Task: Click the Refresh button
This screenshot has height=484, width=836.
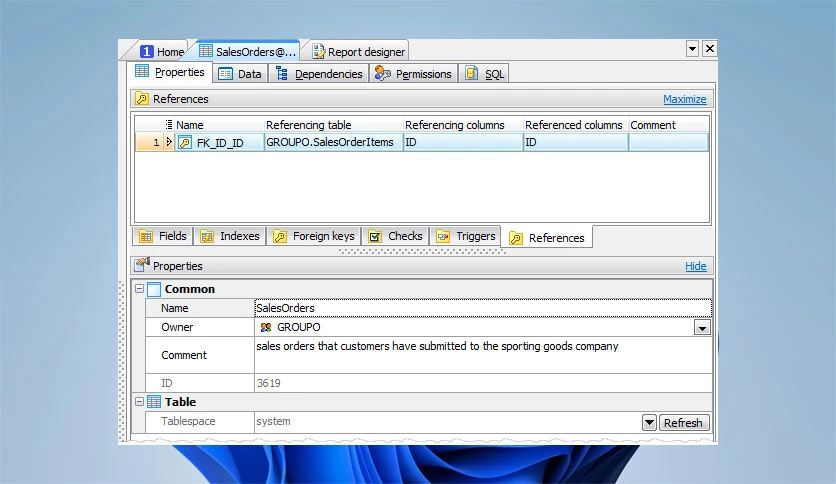Action: (x=684, y=423)
